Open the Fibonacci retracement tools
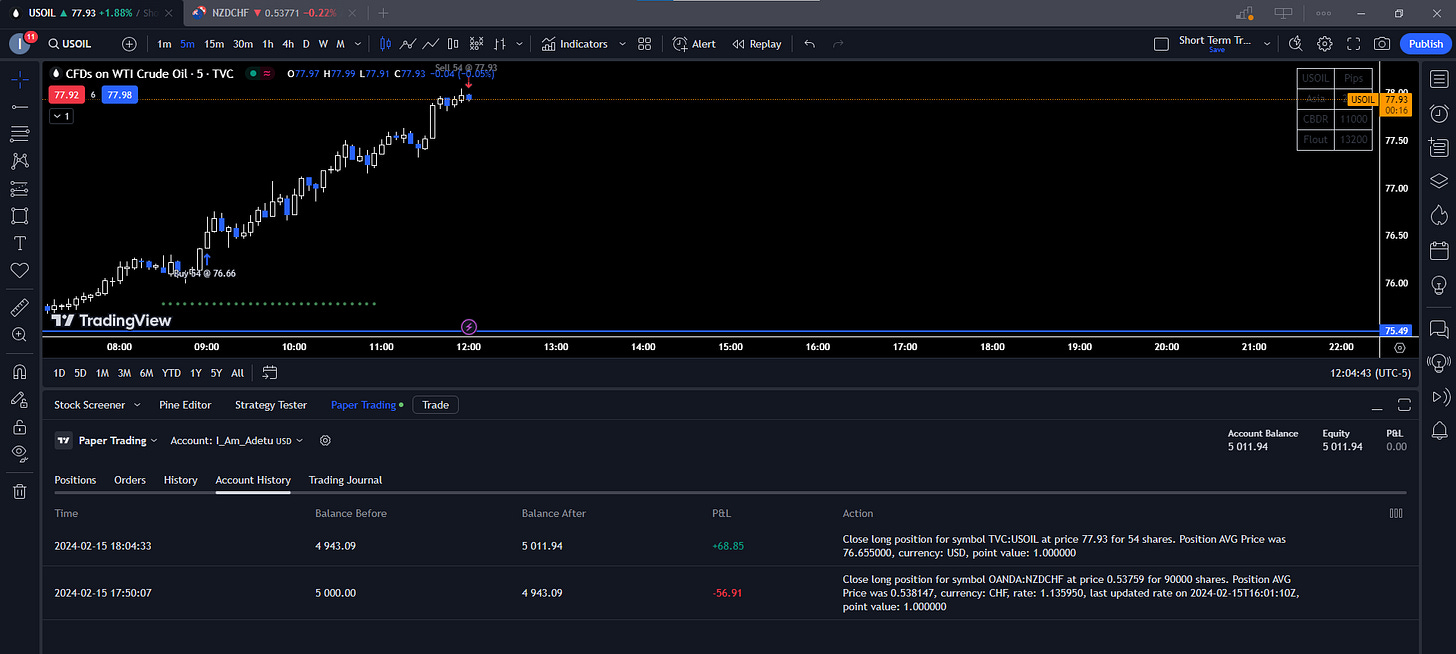The height and width of the screenshot is (654, 1456). (x=19, y=133)
